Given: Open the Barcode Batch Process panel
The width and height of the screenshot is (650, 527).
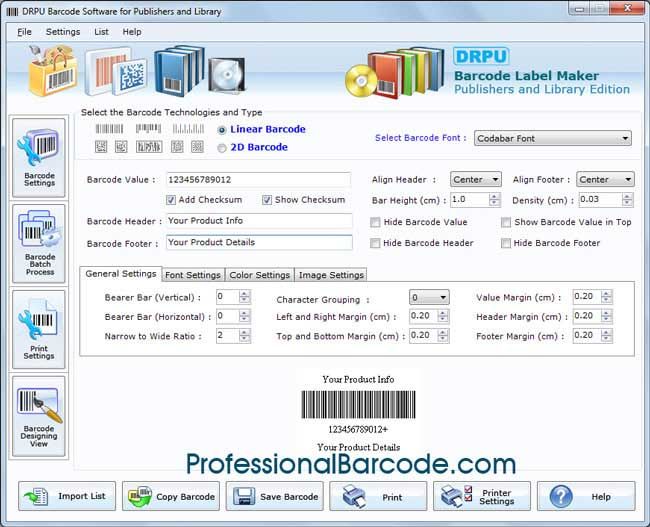Looking at the screenshot, I should pyautogui.click(x=39, y=244).
